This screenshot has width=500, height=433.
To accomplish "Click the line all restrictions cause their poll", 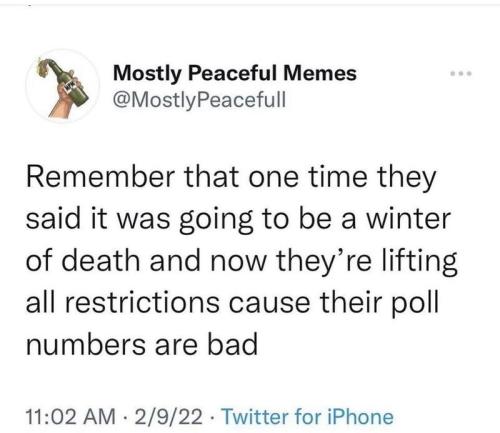I will [232, 303].
